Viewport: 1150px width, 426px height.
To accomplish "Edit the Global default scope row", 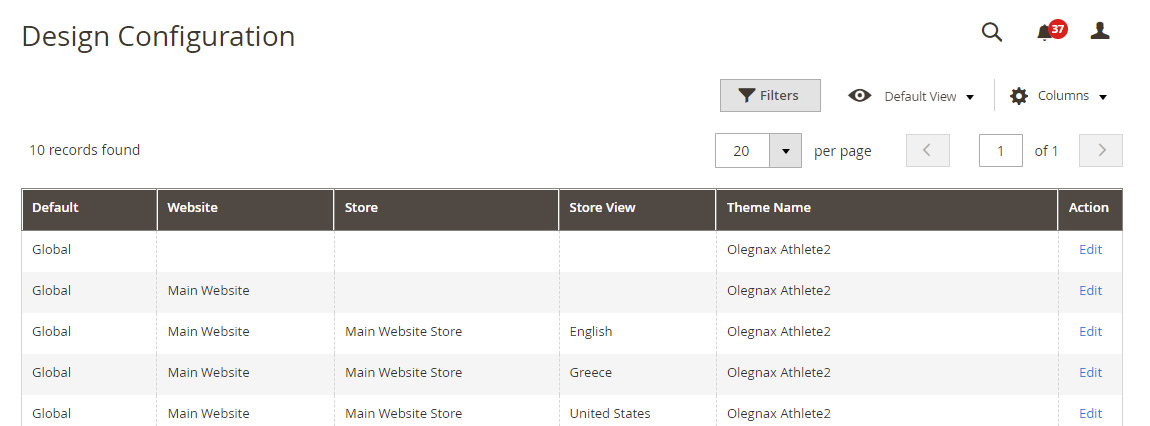I will [1091, 249].
